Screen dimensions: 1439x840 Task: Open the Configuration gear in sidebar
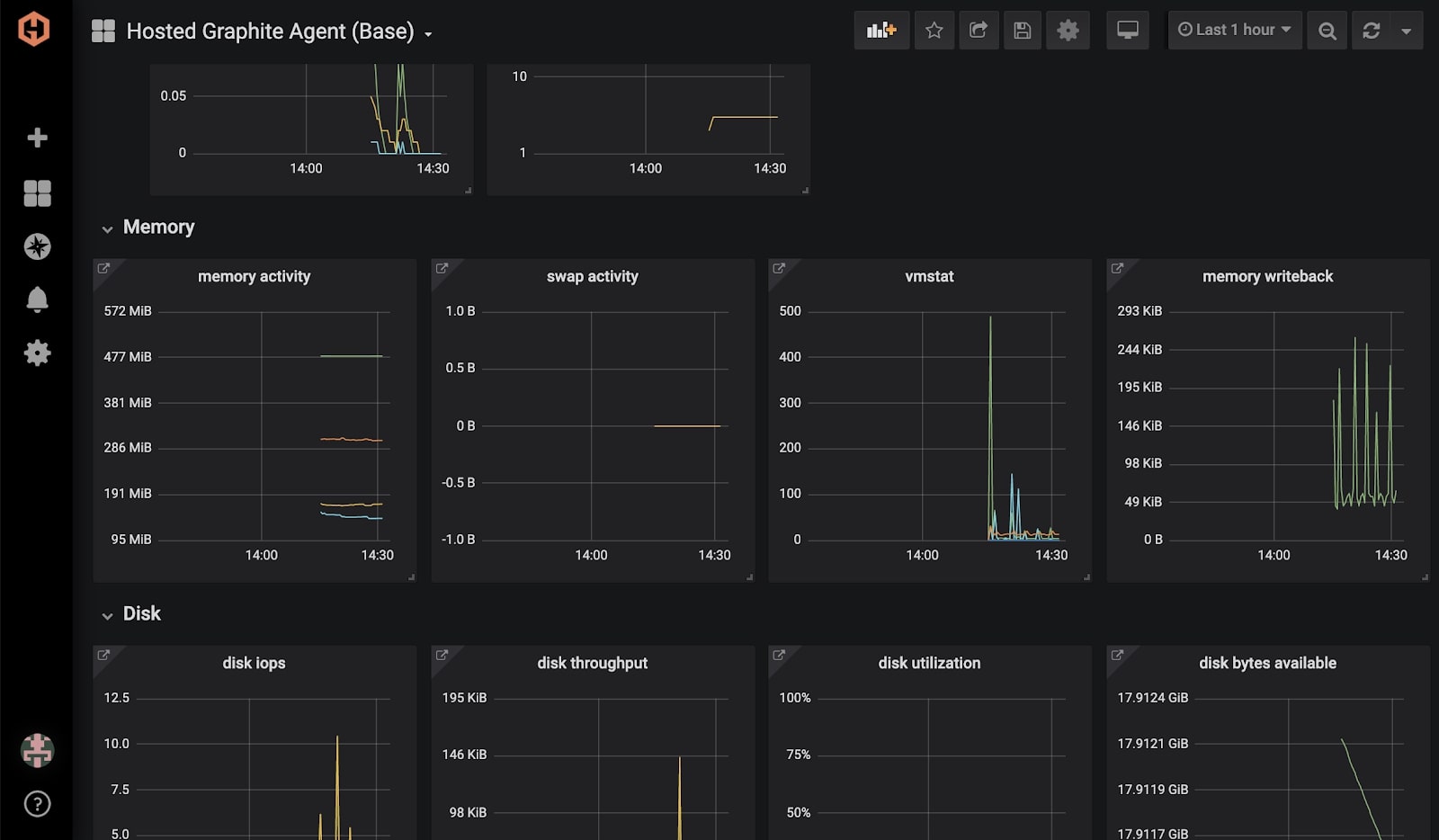(x=37, y=353)
